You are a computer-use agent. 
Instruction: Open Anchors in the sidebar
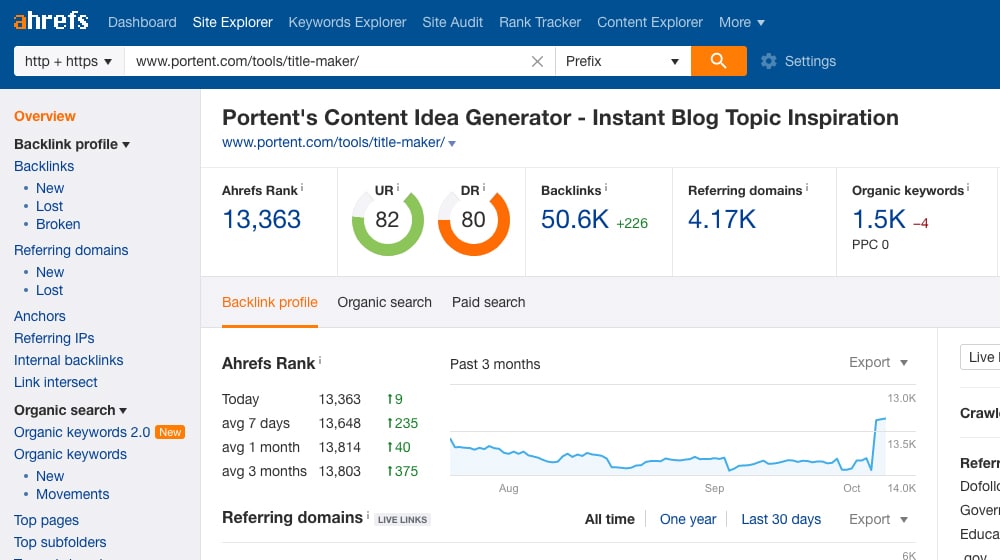[x=40, y=316]
